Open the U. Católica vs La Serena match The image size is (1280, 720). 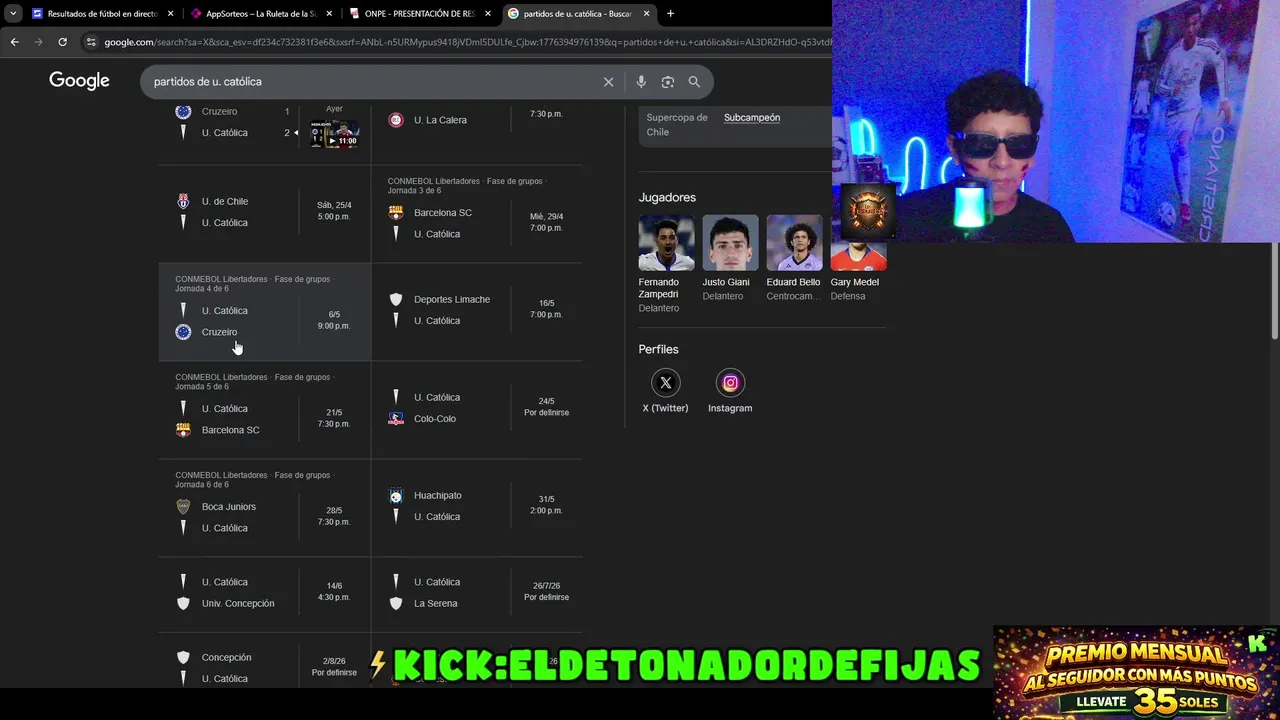click(477, 593)
